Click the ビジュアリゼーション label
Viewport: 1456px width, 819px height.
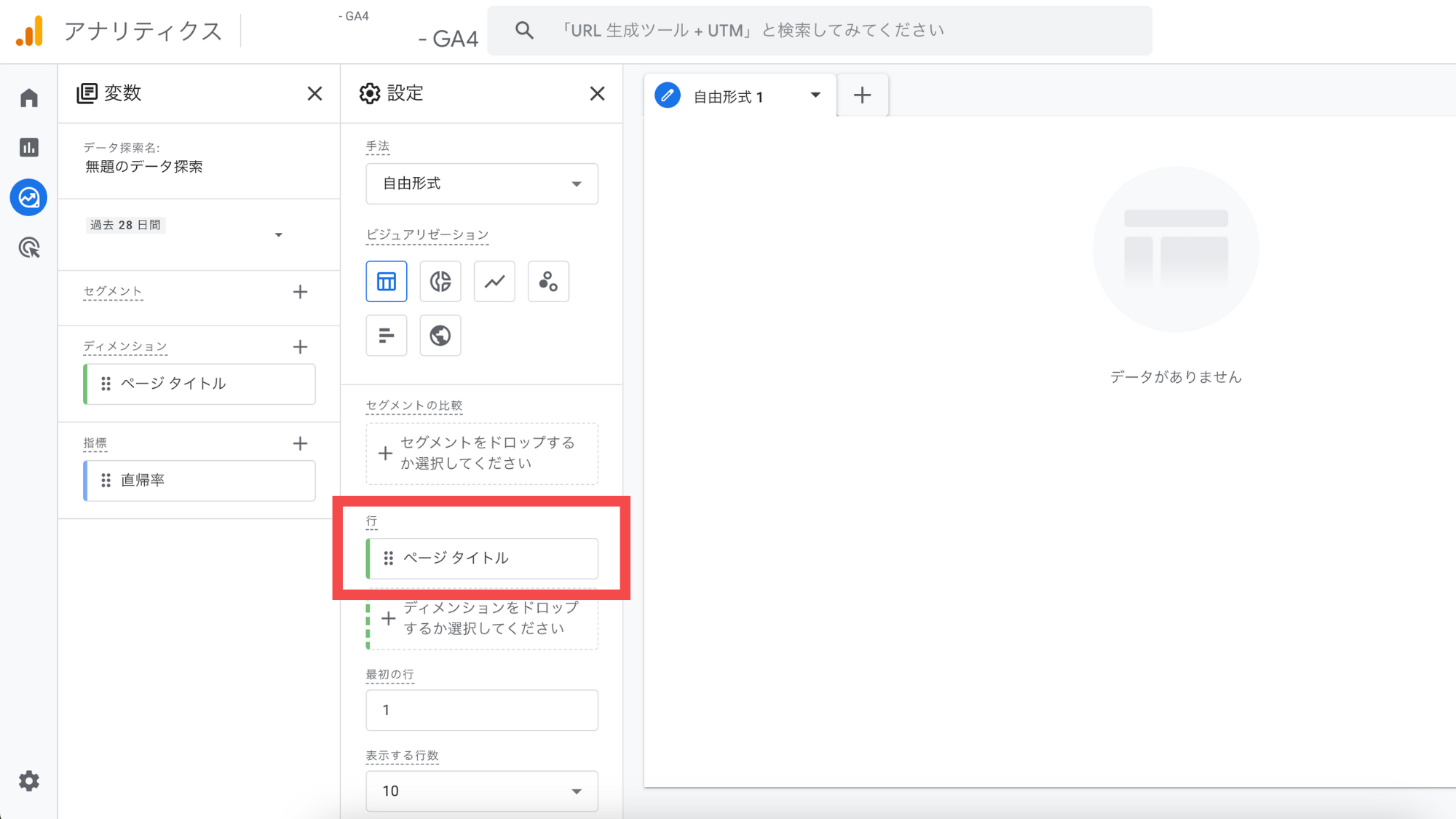tap(427, 235)
